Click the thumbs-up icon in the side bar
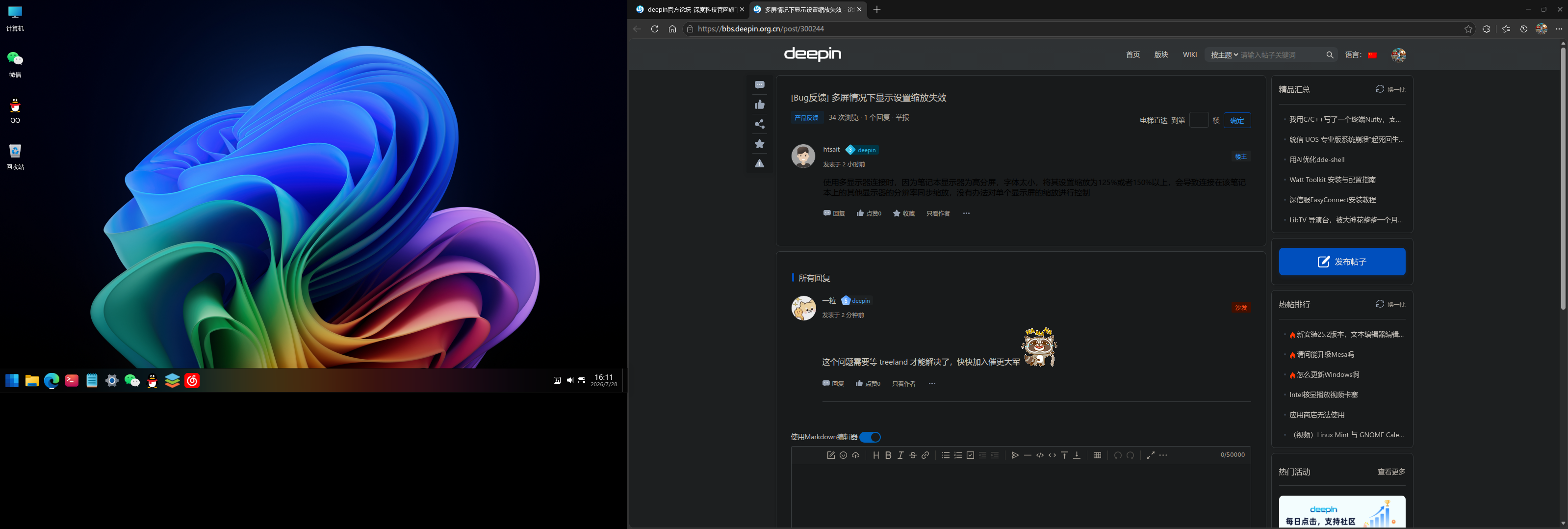The width and height of the screenshot is (1568, 529). coord(760,105)
